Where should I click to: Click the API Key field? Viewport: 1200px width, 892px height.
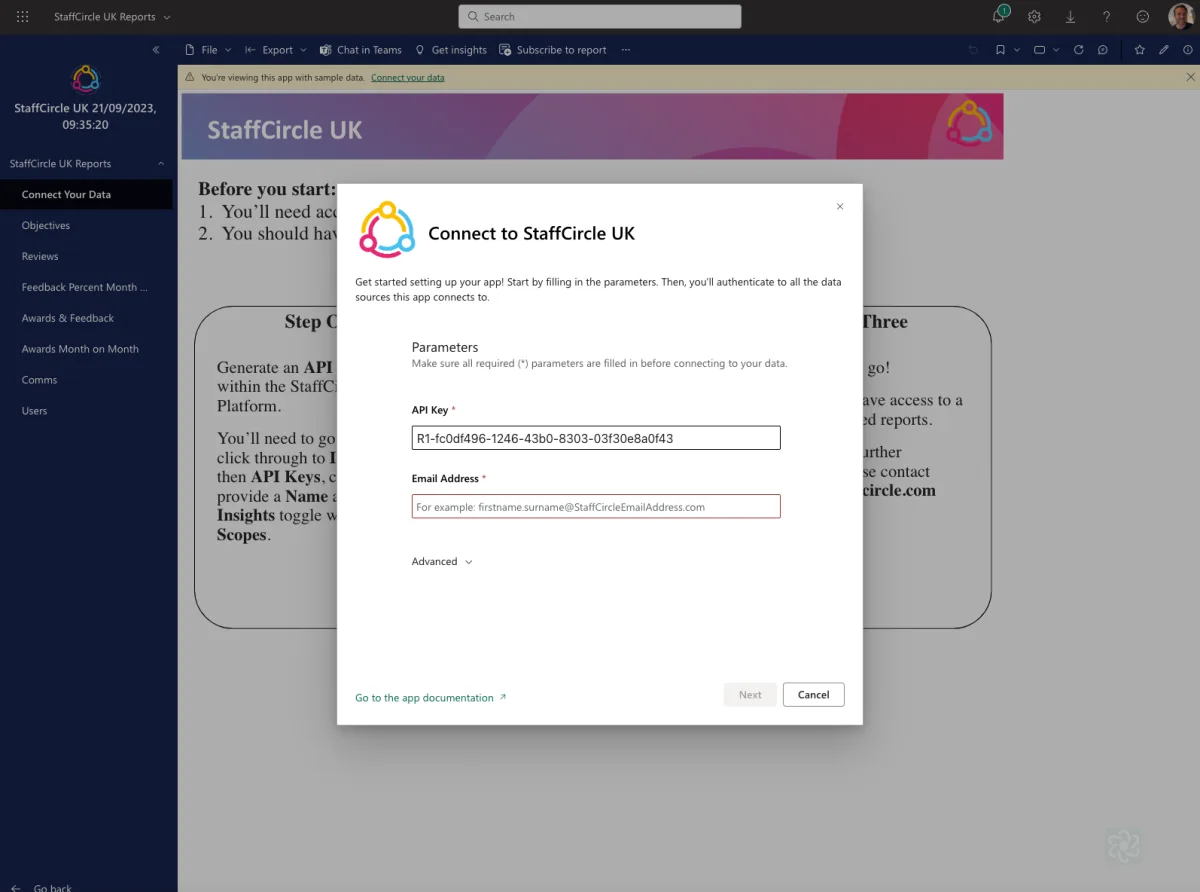point(596,438)
